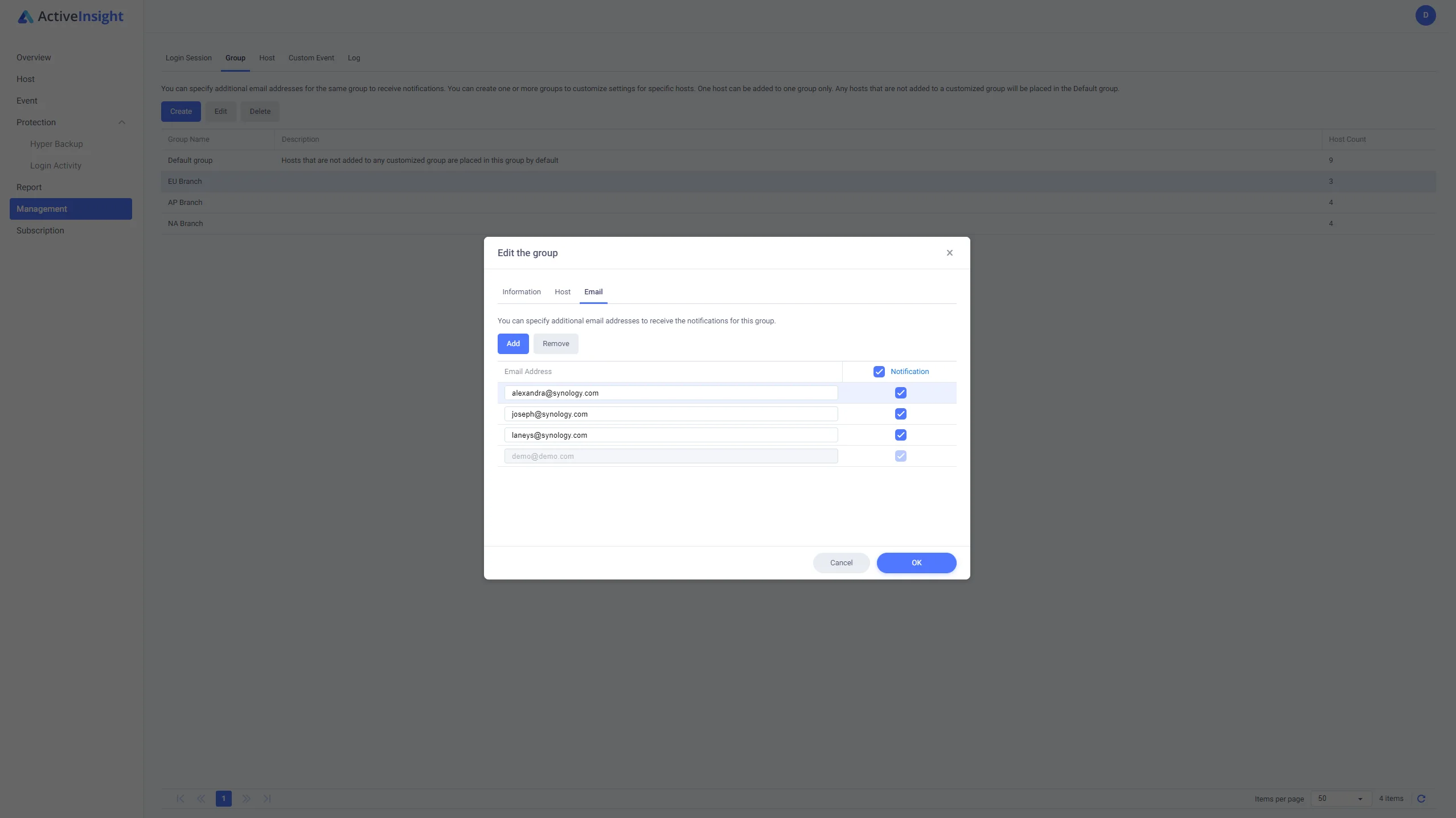Uncheck notification for joseph@synology.com
The height and width of the screenshot is (818, 1456).
coord(900,414)
